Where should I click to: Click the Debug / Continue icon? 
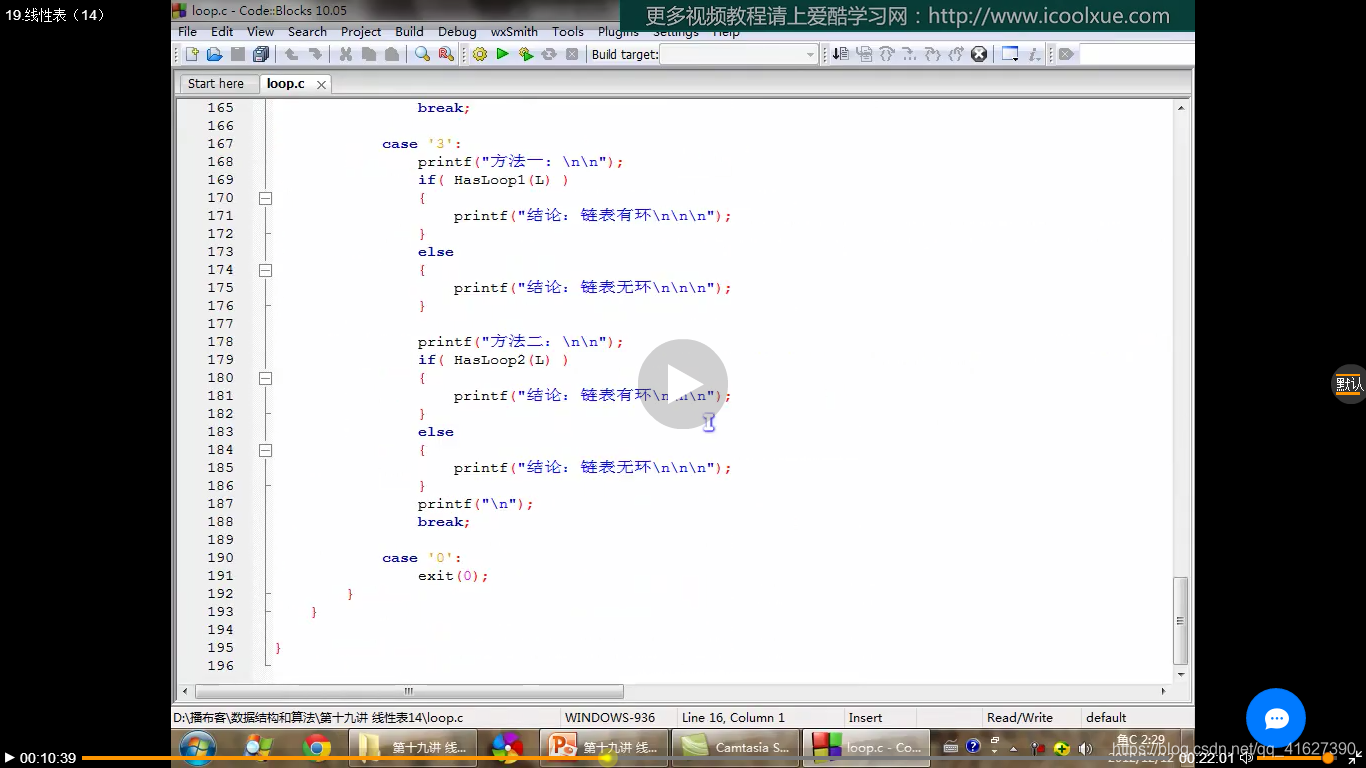coord(840,54)
